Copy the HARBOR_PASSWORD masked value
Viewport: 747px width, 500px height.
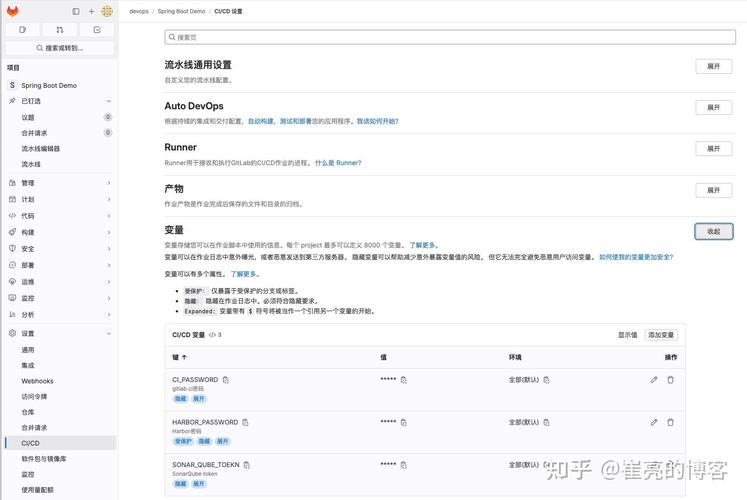(x=404, y=422)
